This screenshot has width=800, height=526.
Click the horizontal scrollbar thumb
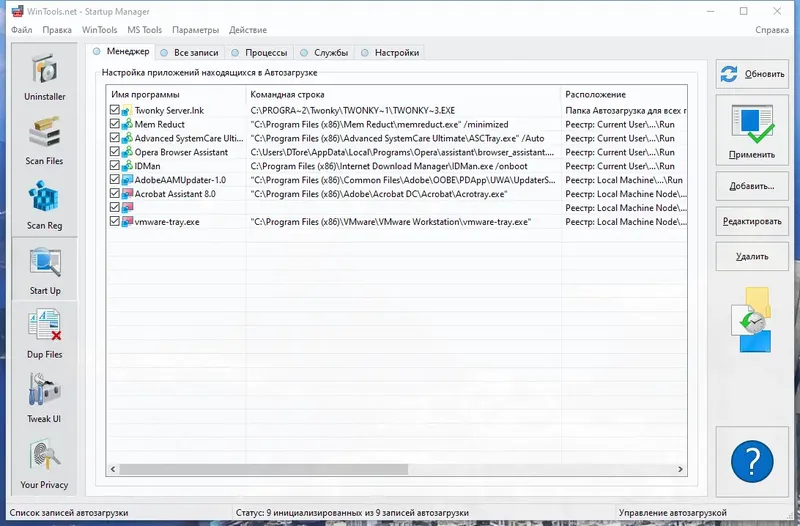264,469
